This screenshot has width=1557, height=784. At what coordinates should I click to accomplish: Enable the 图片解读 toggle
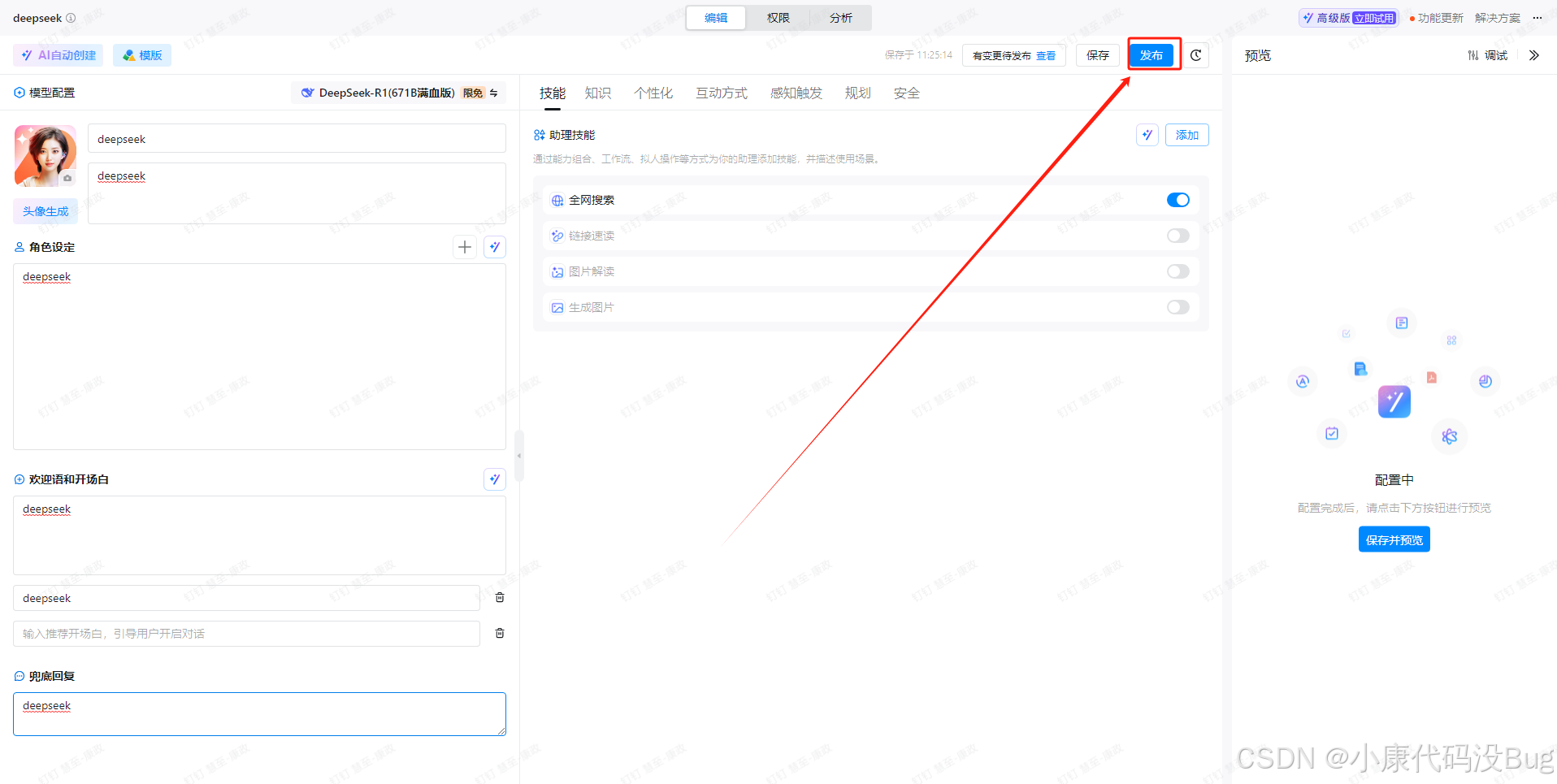click(x=1178, y=271)
